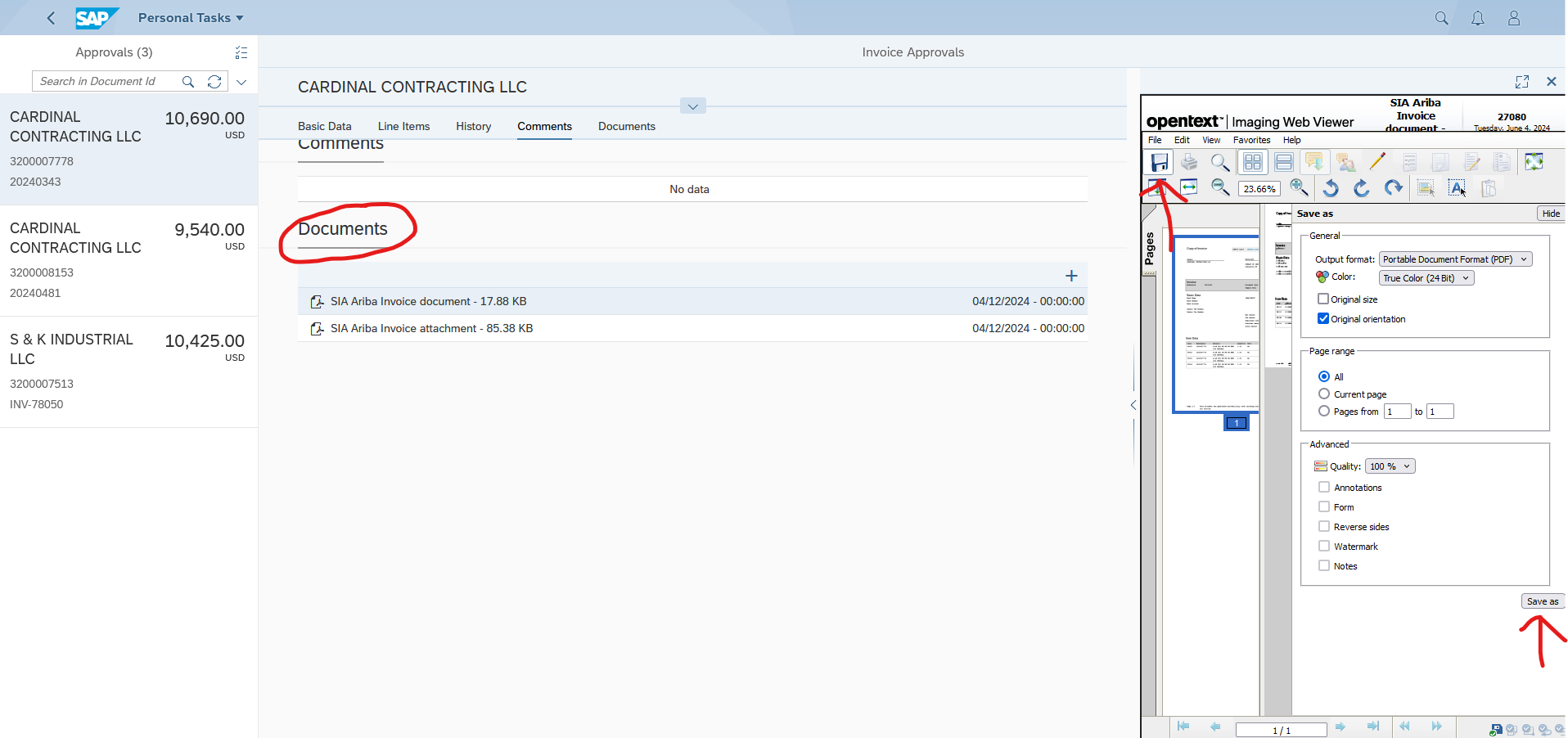Open SAP notifications bell
Screen dimensions: 1568x738
pyautogui.click(x=1477, y=18)
